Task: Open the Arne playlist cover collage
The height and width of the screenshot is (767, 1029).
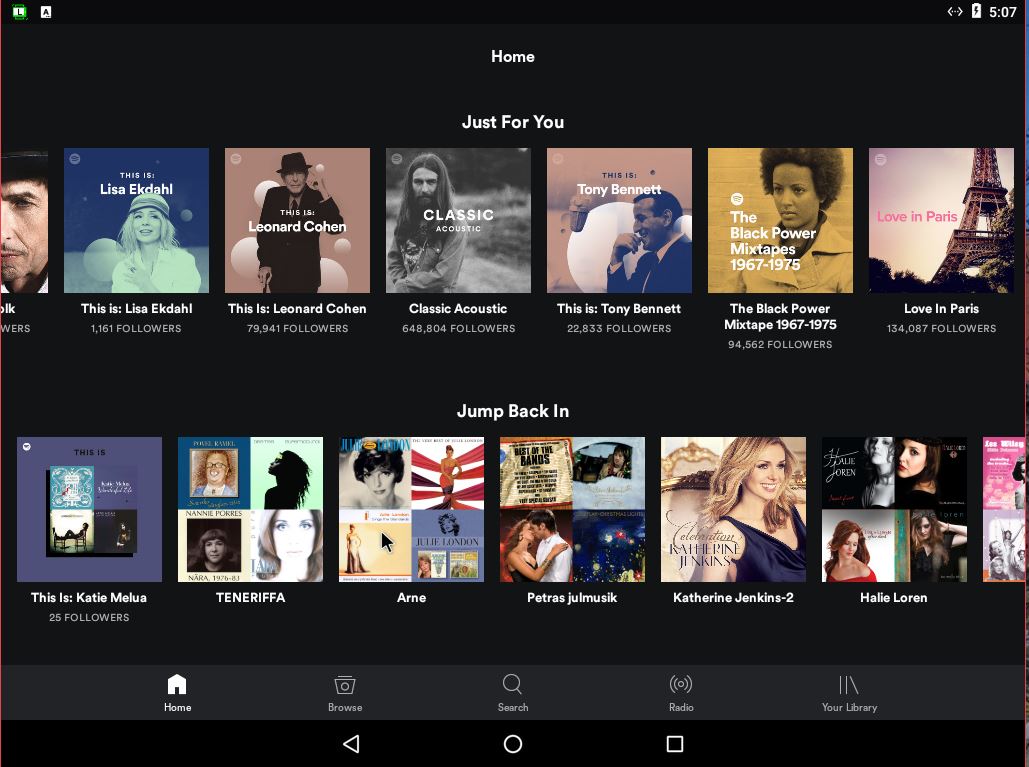Action: tap(411, 509)
